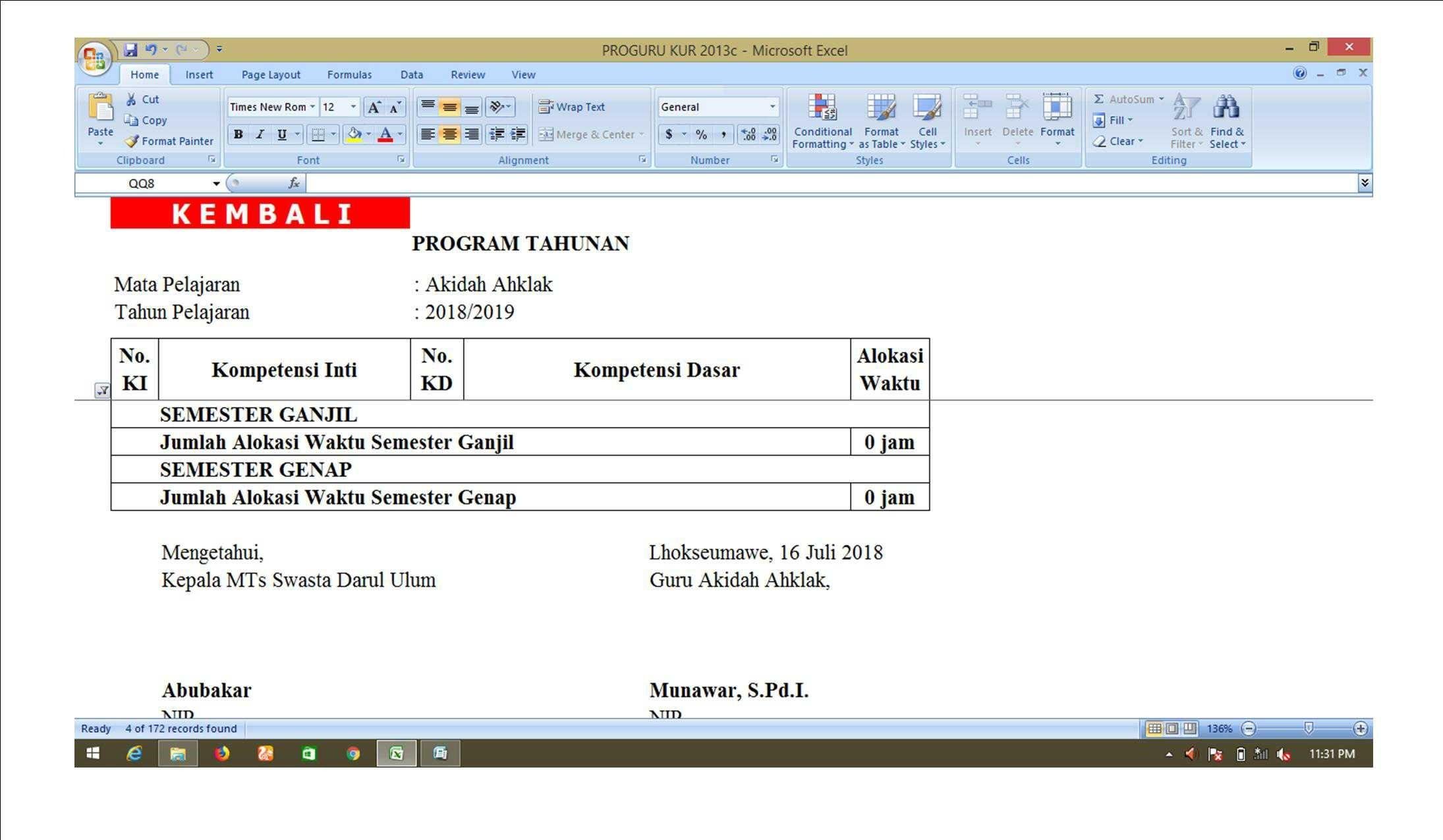Activate the Format Painter brush
Image resolution: width=1443 pixels, height=840 pixels.
[x=169, y=141]
